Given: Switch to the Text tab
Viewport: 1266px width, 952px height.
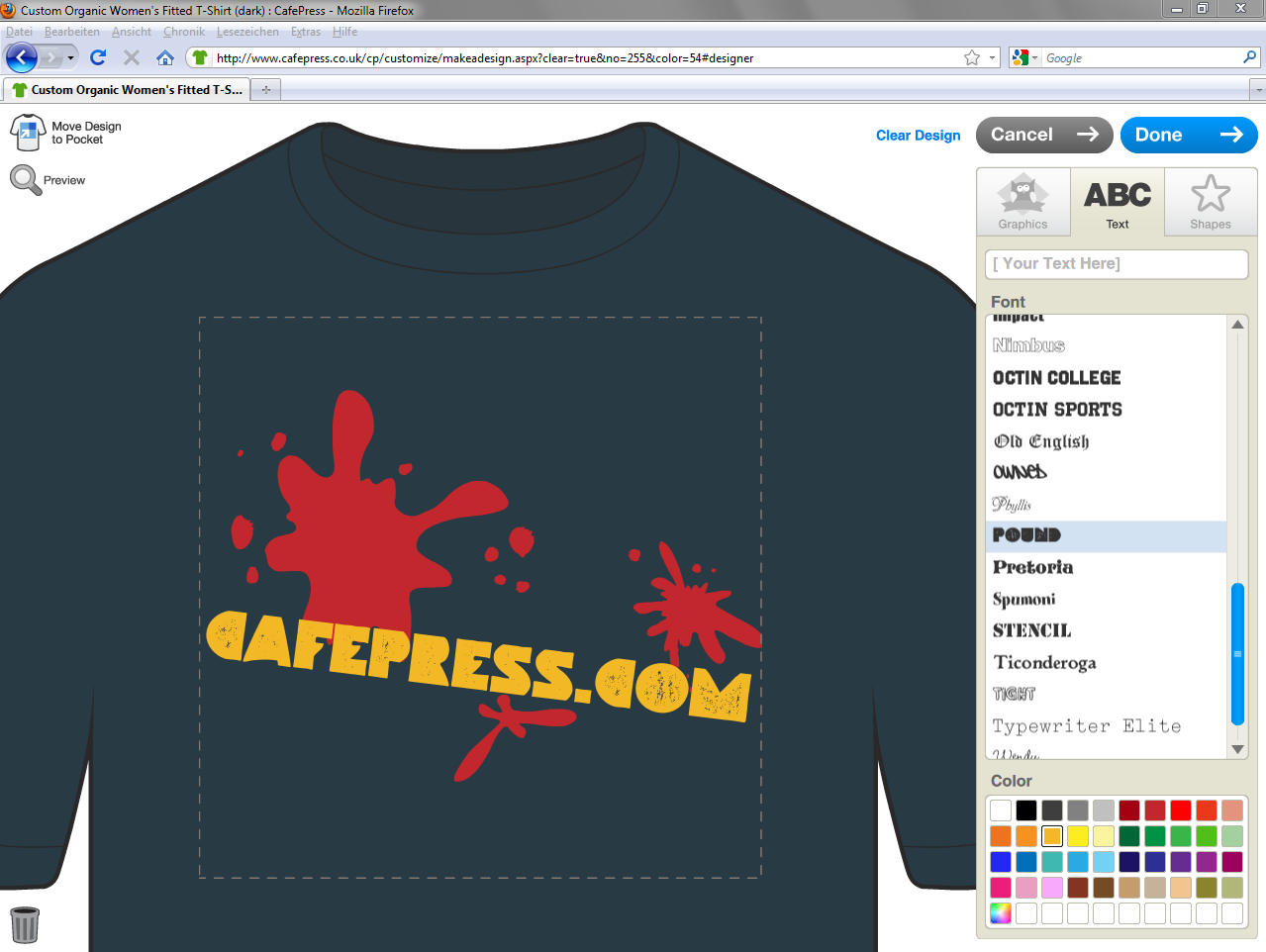Looking at the screenshot, I should pyautogui.click(x=1118, y=201).
